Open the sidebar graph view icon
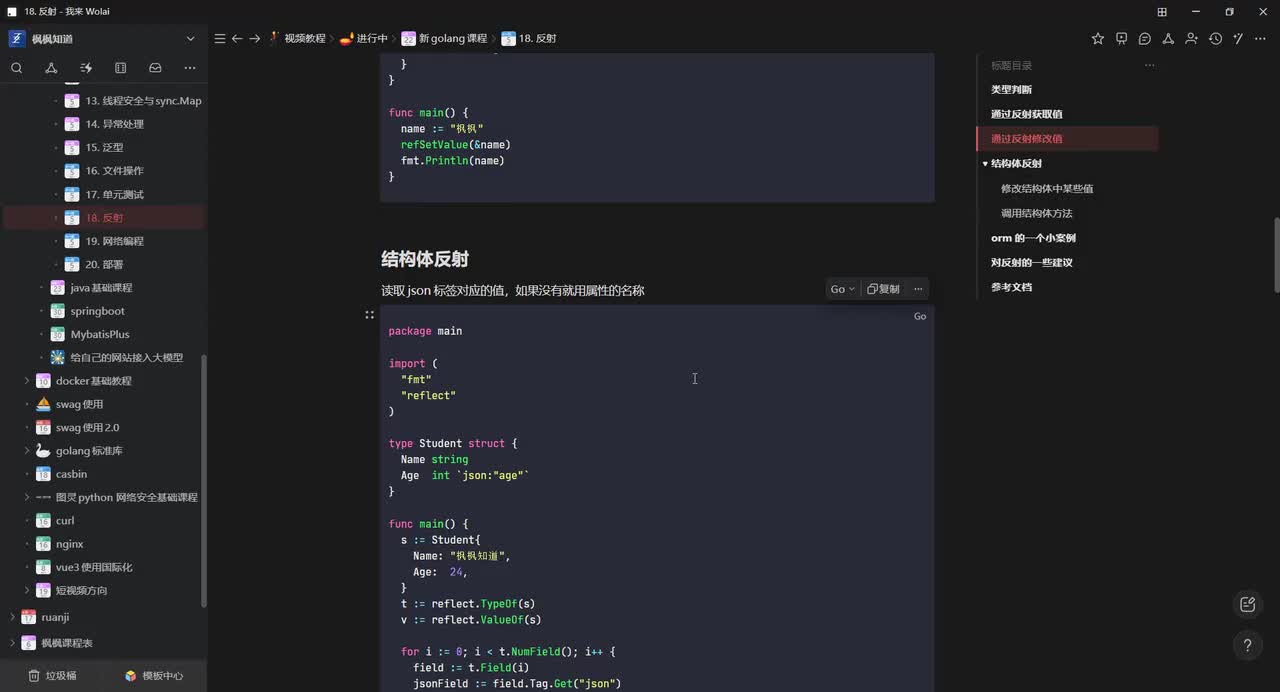Image resolution: width=1280 pixels, height=692 pixels. click(51, 68)
